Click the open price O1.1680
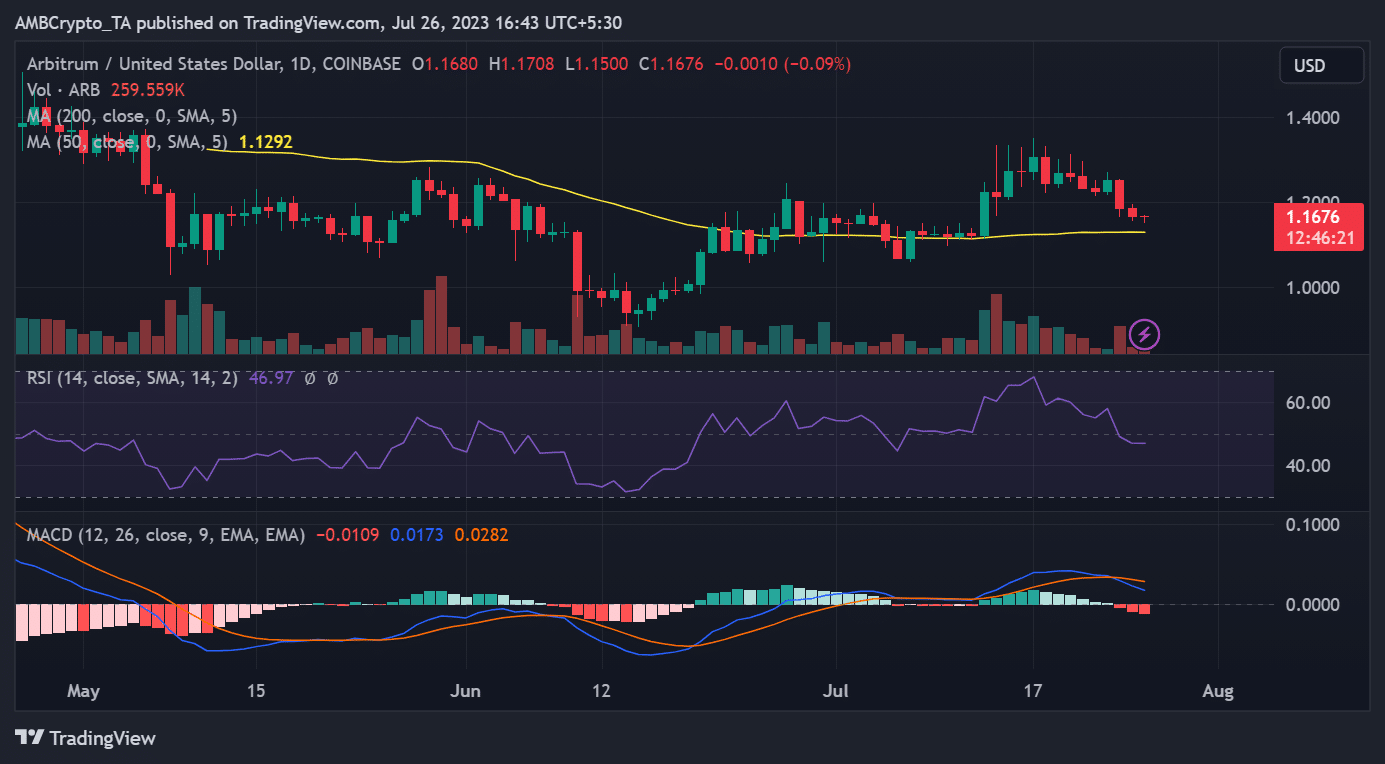The height and width of the screenshot is (764, 1385). coord(446,64)
